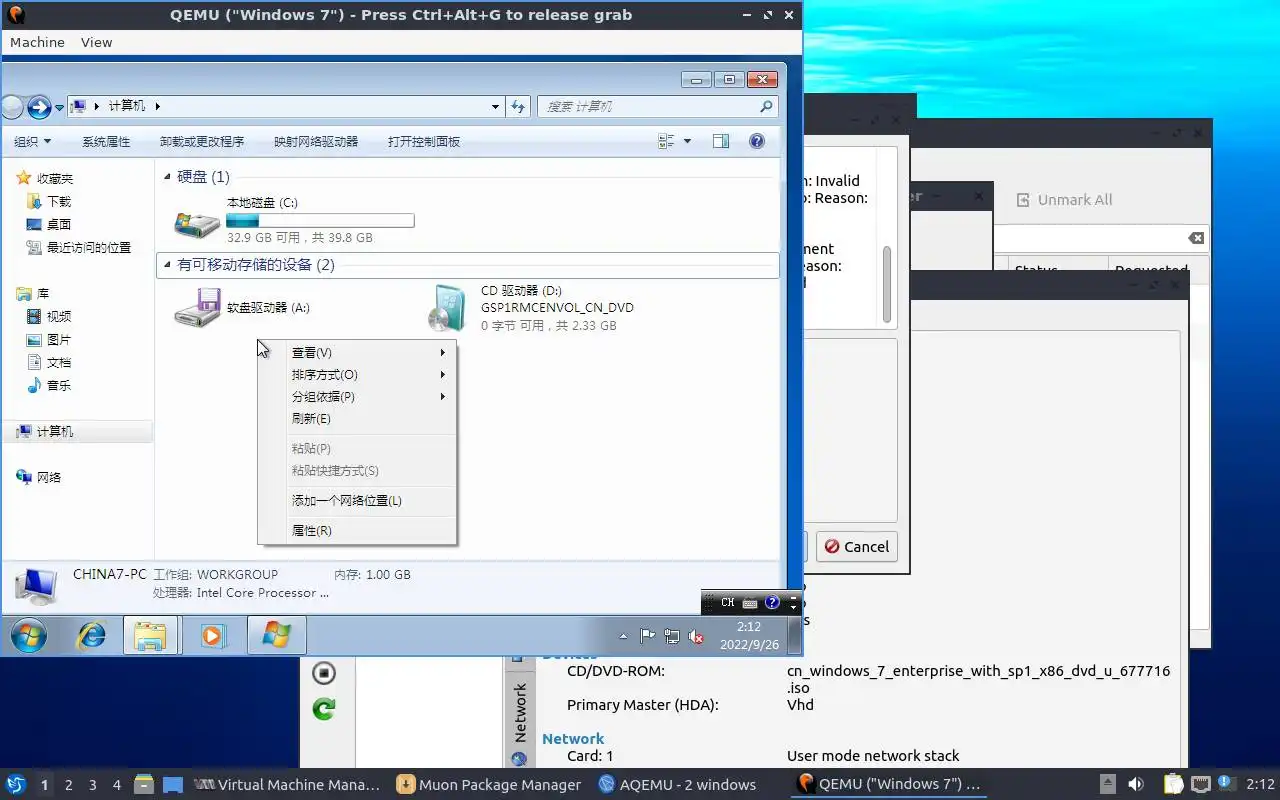Open Windows Media Player taskbar icon

pos(213,635)
